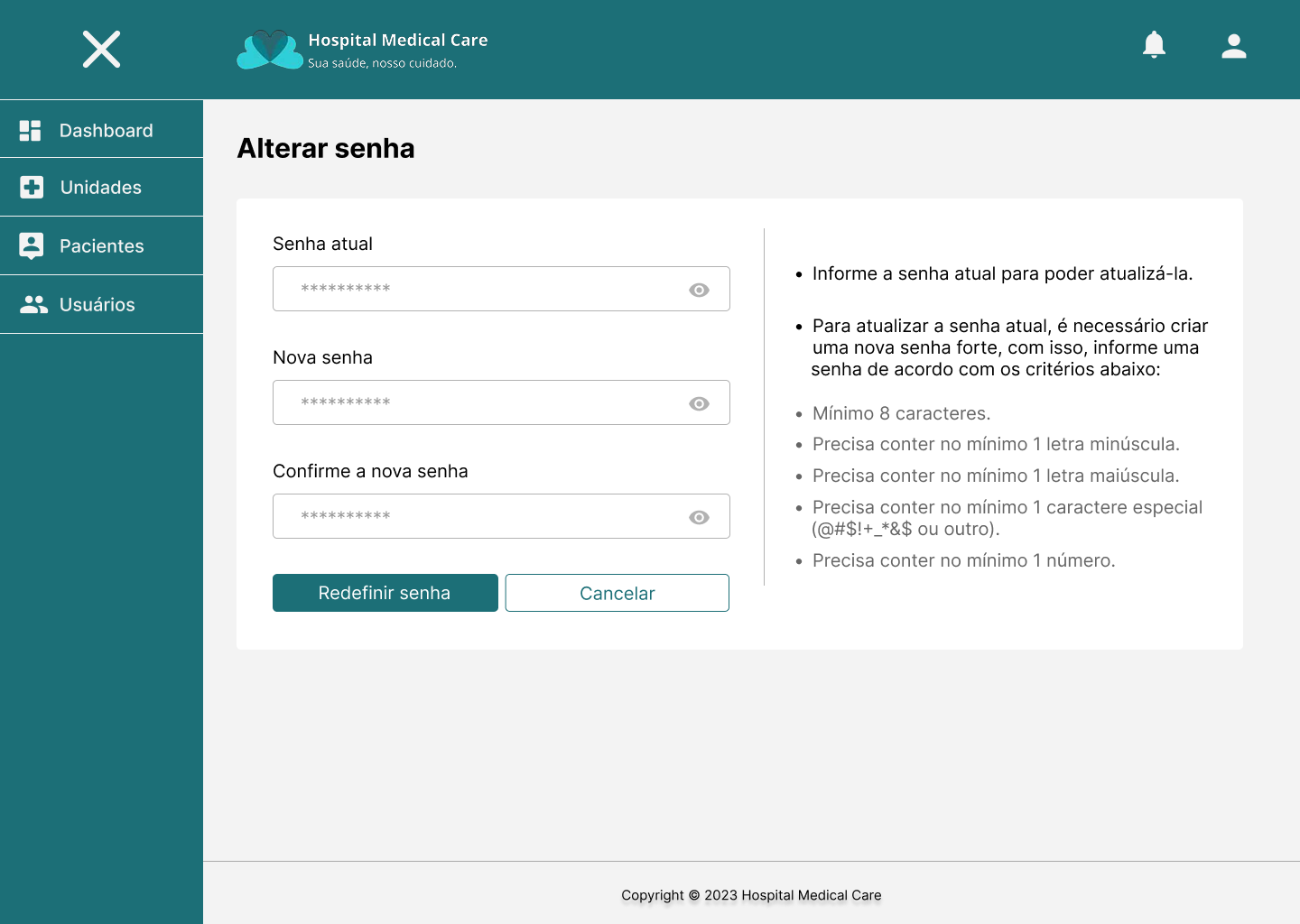This screenshot has width=1300, height=924.
Task: Select Pacientes in the sidebar
Action: [x=101, y=245]
